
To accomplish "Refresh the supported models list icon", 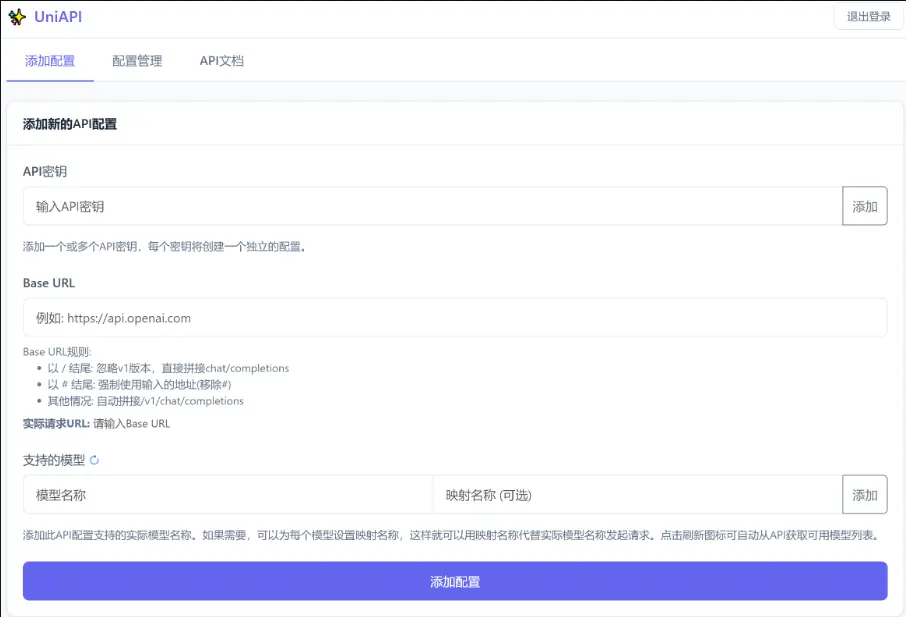I will click(95, 460).
